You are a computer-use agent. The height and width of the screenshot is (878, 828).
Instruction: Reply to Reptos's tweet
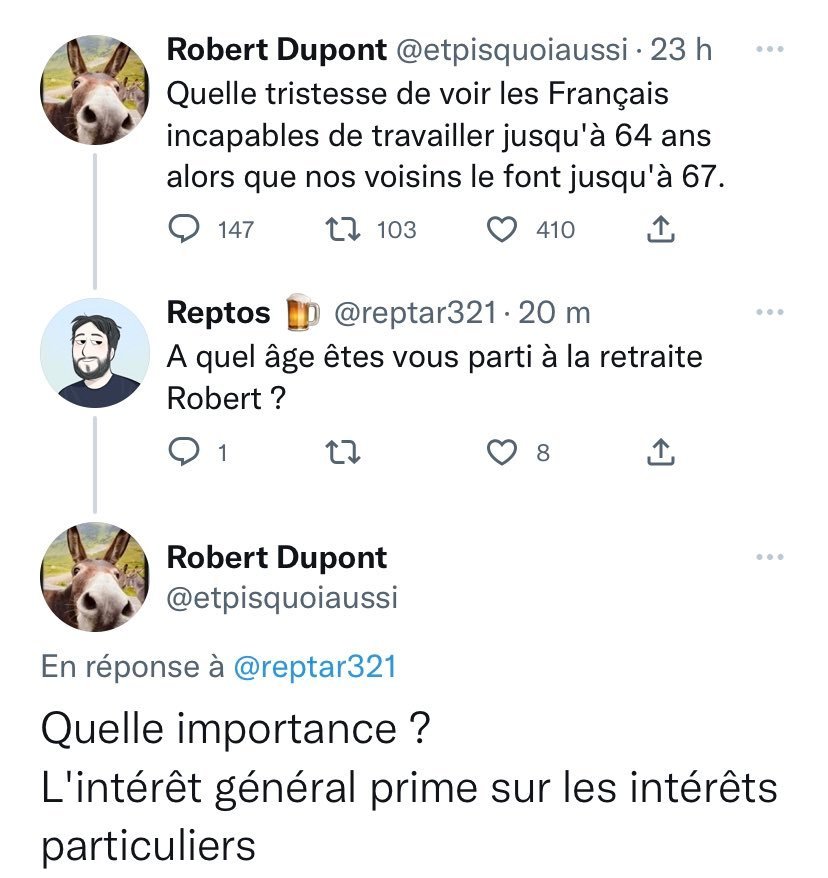coord(184,453)
